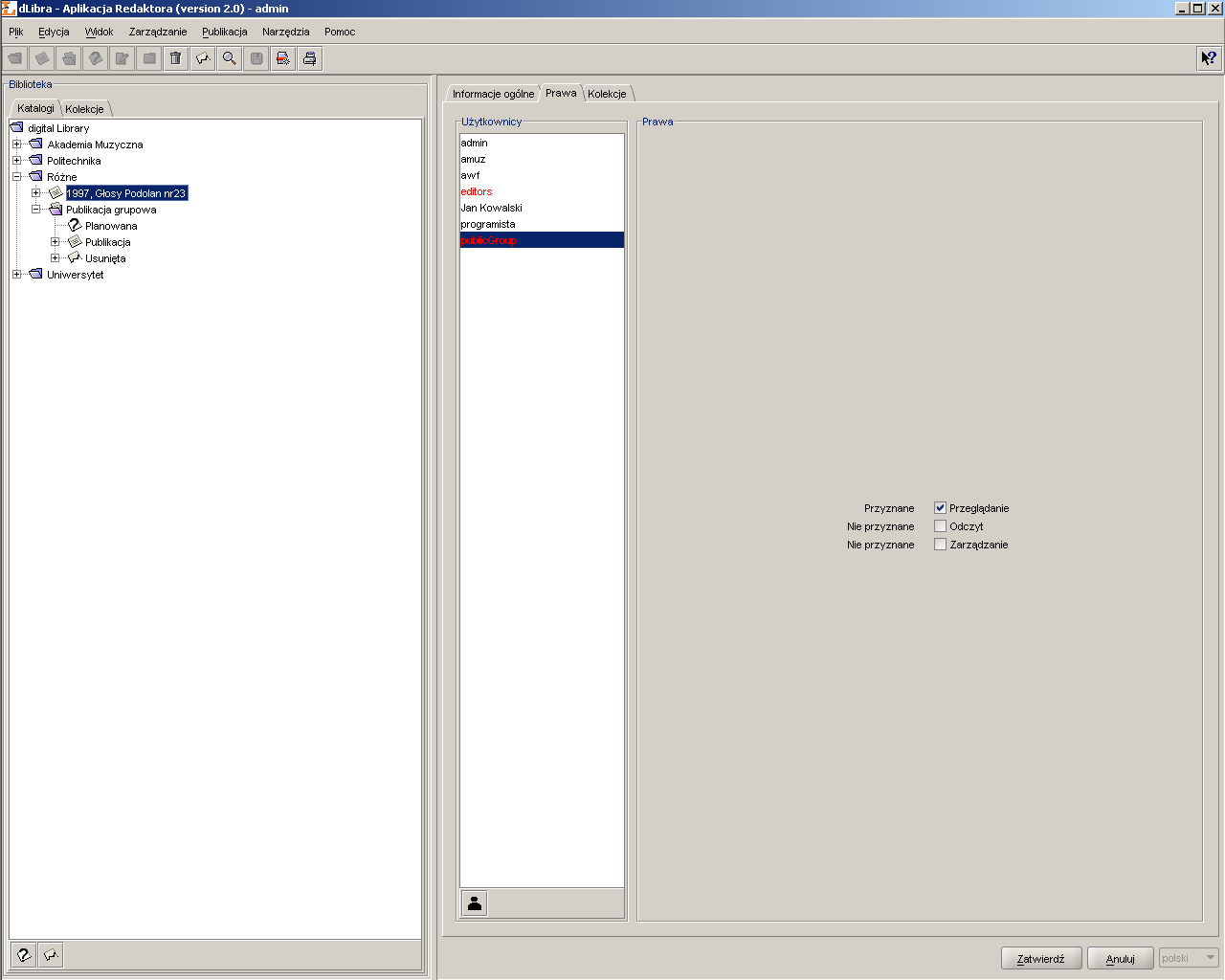This screenshot has width=1225, height=980.
Task: Select user admin in the list
Action: tap(542, 143)
